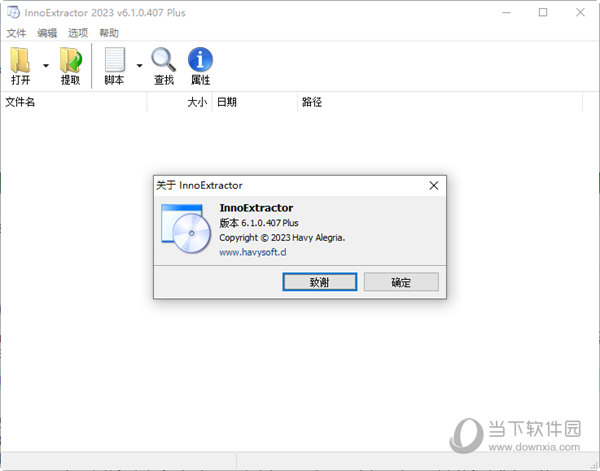Expand the dropdown arrow next to 打开
Screen dimensions: 600x471
46,66
